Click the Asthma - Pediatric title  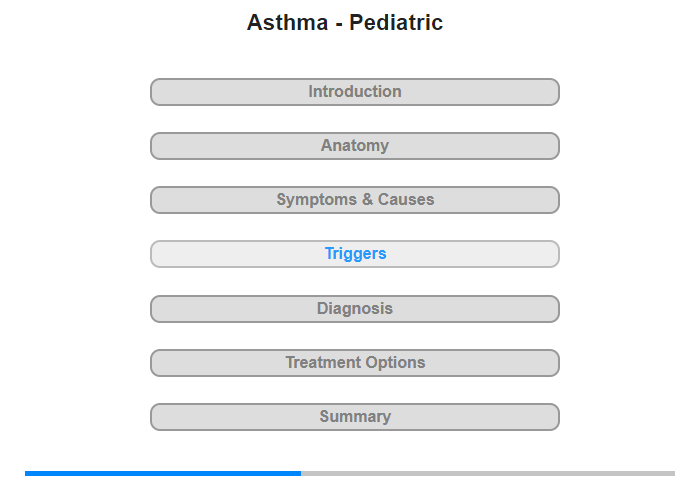pyautogui.click(x=345, y=23)
